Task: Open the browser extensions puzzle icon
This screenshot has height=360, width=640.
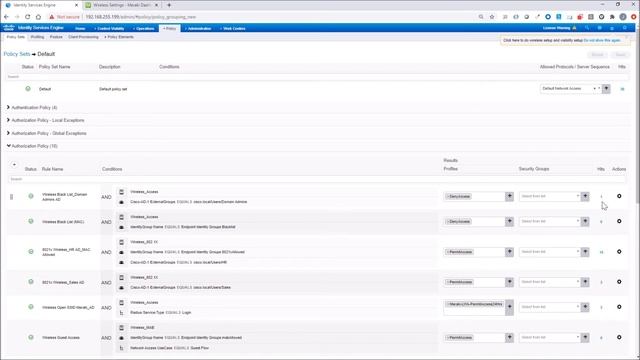Action: coord(612,17)
